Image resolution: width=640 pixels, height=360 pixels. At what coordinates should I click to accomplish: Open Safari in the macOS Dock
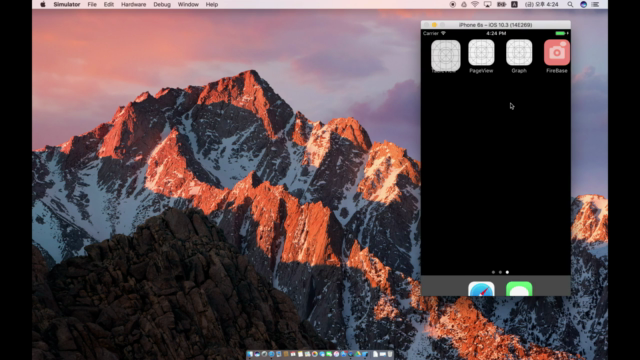pos(271,354)
